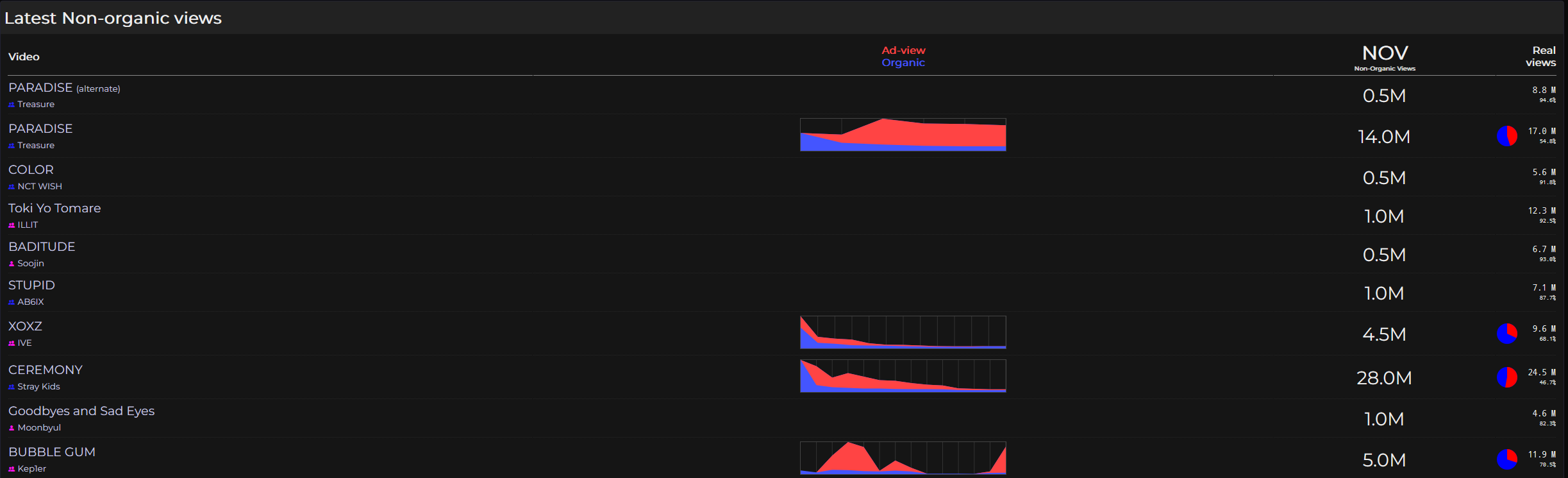Open the PARADISE ad-view area chart
The image size is (1568, 478).
(x=903, y=135)
